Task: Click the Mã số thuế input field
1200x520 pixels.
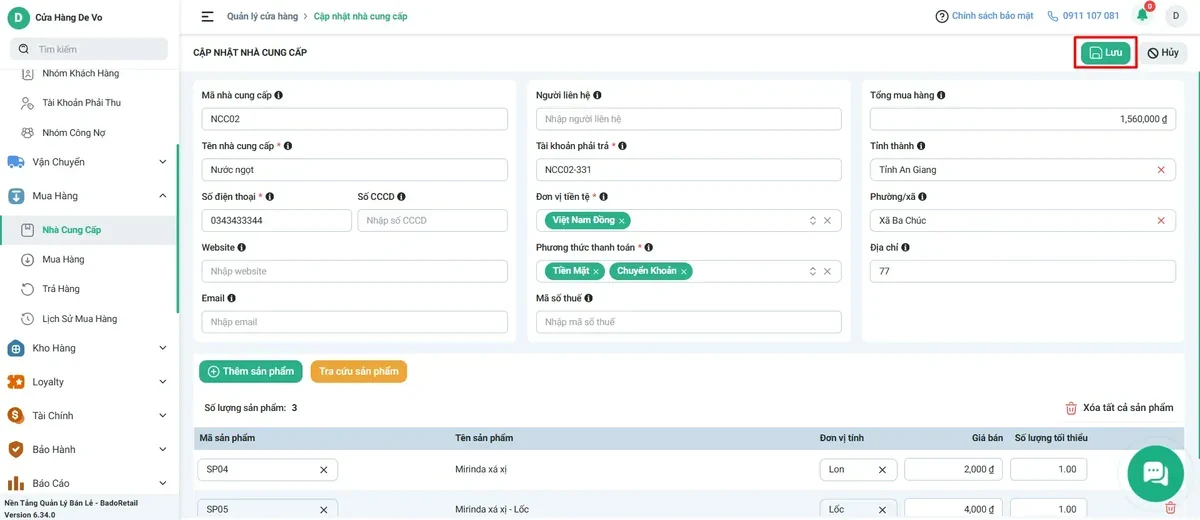Action: (x=688, y=322)
